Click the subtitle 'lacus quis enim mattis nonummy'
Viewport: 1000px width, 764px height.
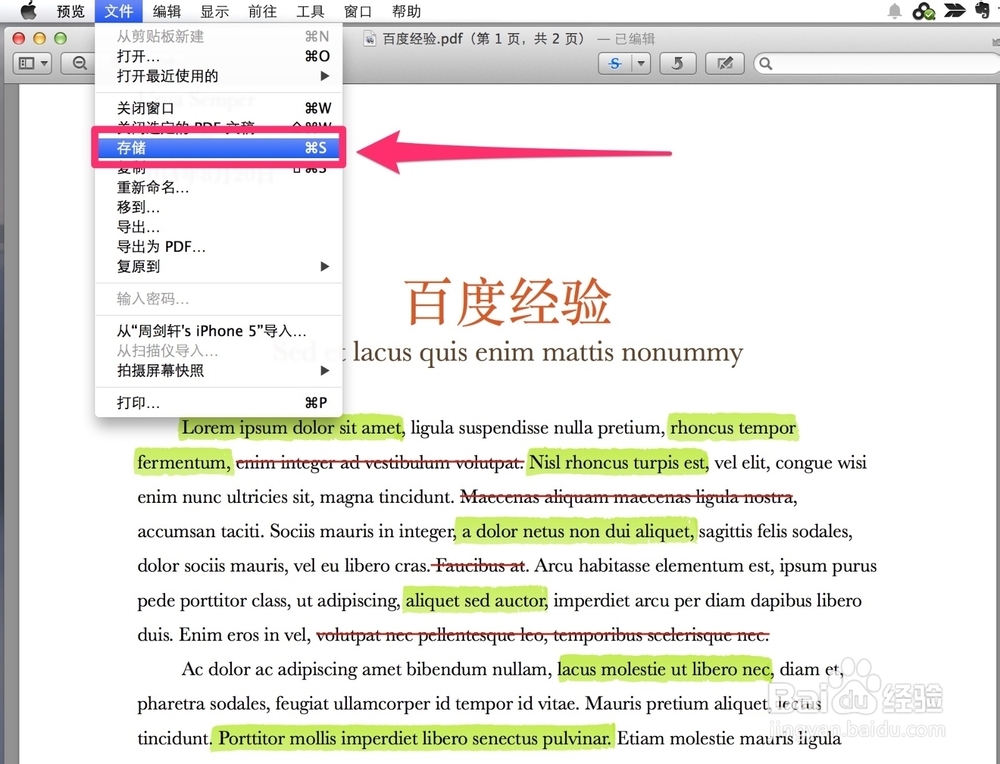548,352
